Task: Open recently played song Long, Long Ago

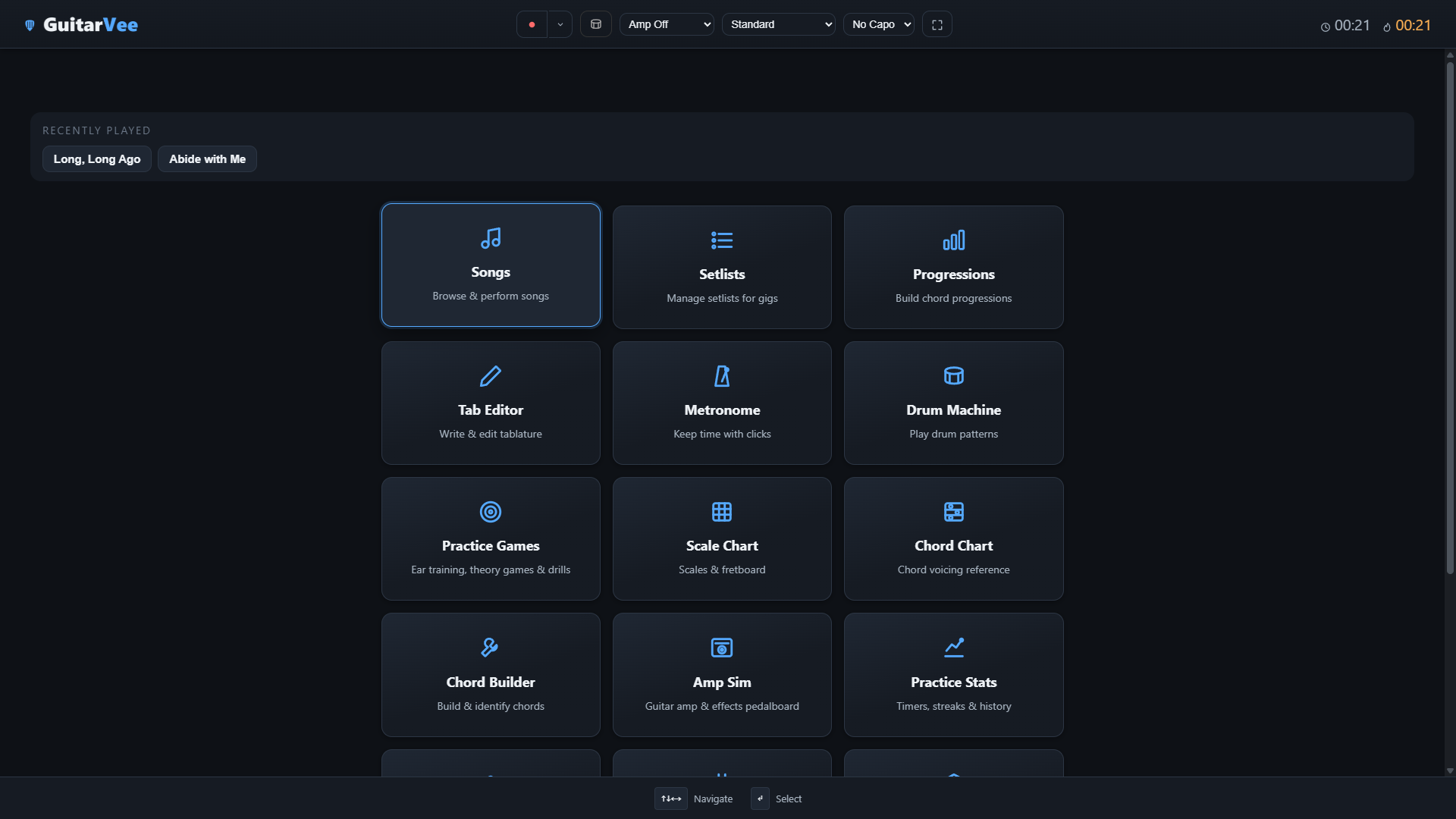Action: tap(97, 159)
